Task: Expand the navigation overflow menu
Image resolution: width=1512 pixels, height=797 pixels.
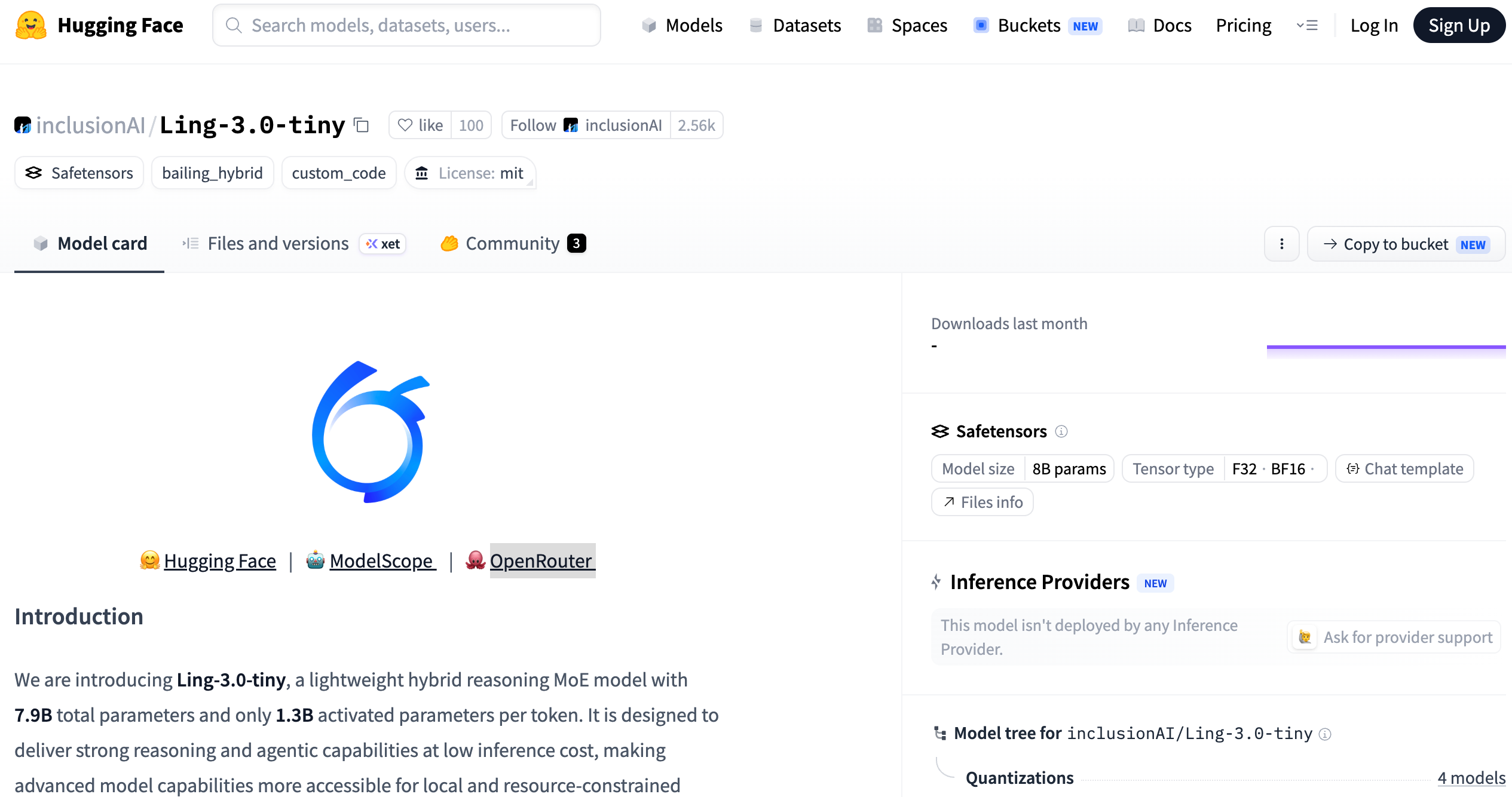Action: pos(1307,25)
